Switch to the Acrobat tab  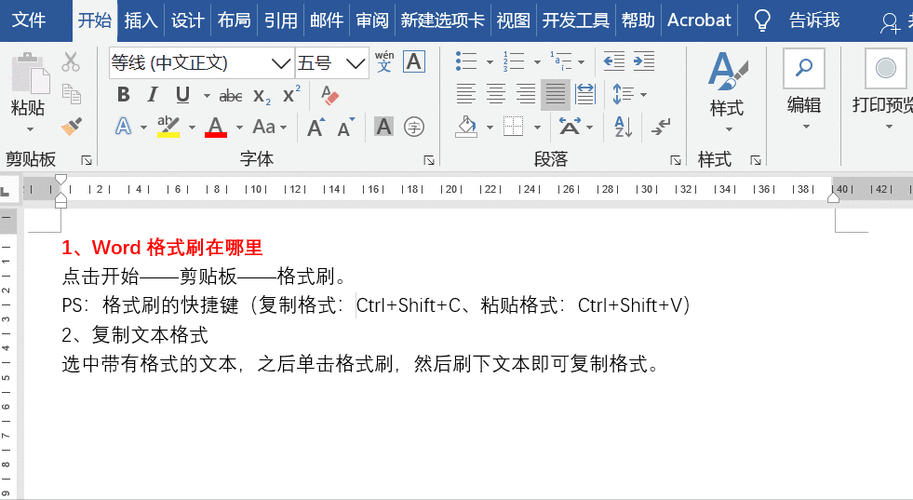coord(699,20)
